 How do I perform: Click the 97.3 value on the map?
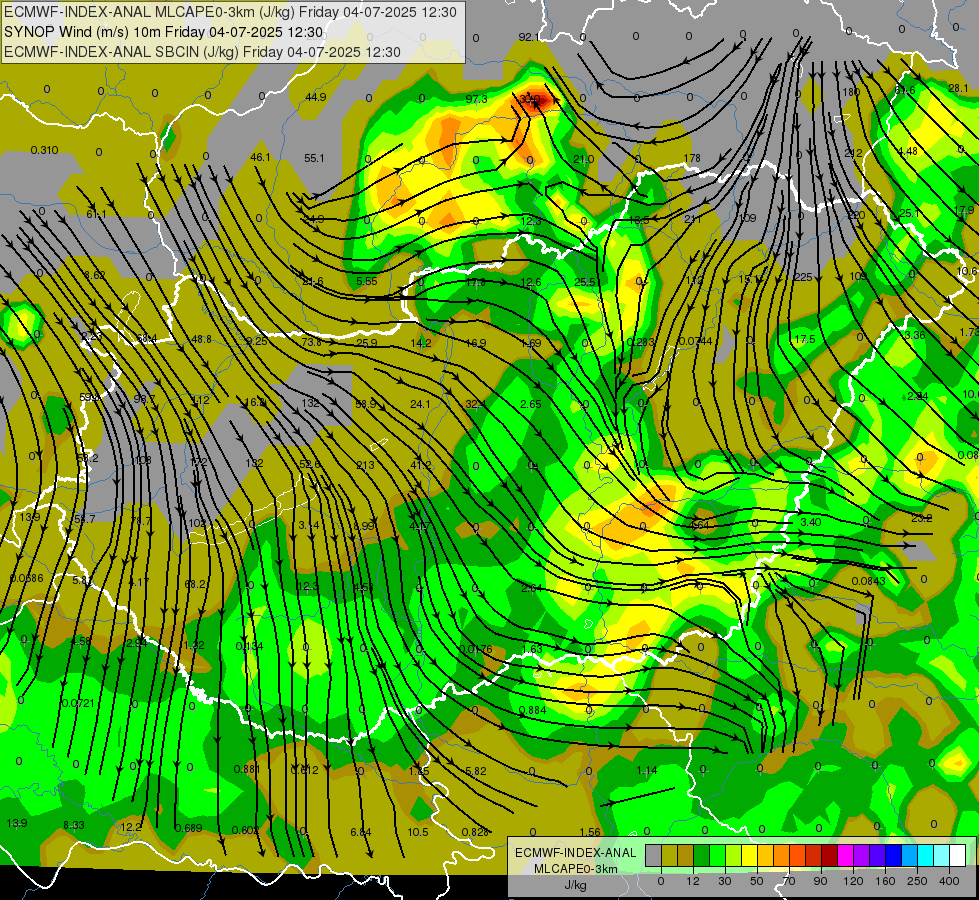[x=476, y=99]
